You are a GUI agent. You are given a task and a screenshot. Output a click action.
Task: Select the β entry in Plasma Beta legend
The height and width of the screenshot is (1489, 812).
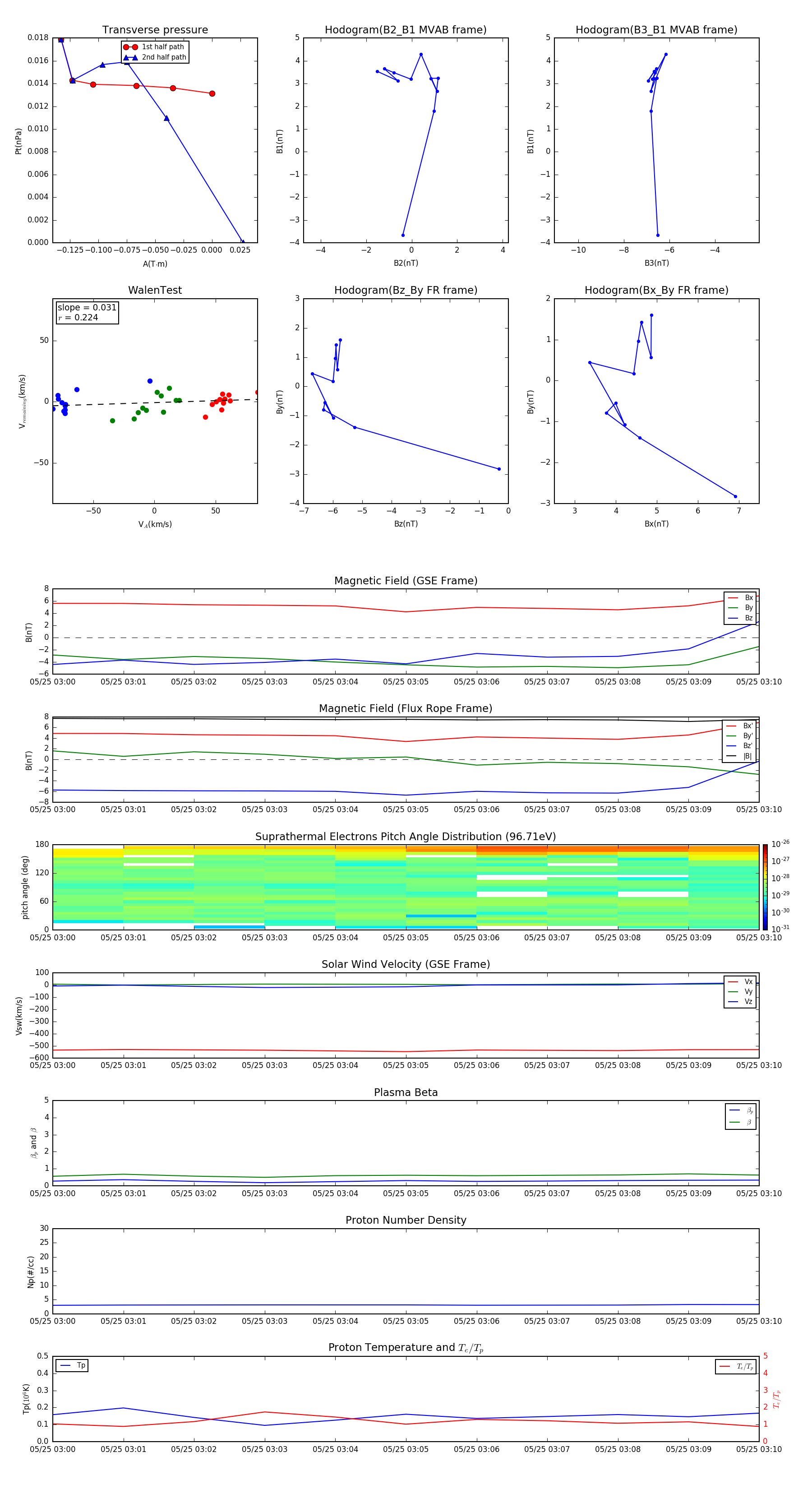pos(741,1122)
